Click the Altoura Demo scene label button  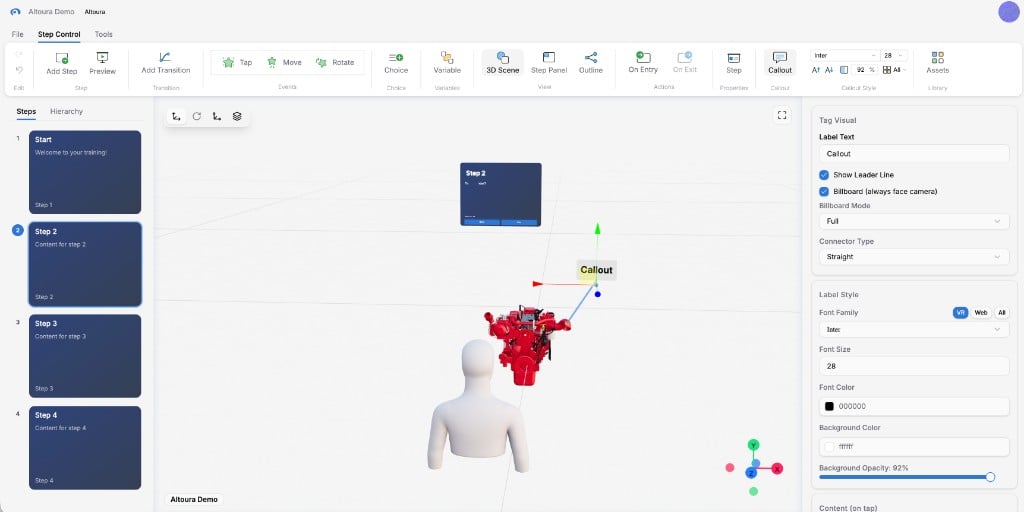[193, 500]
